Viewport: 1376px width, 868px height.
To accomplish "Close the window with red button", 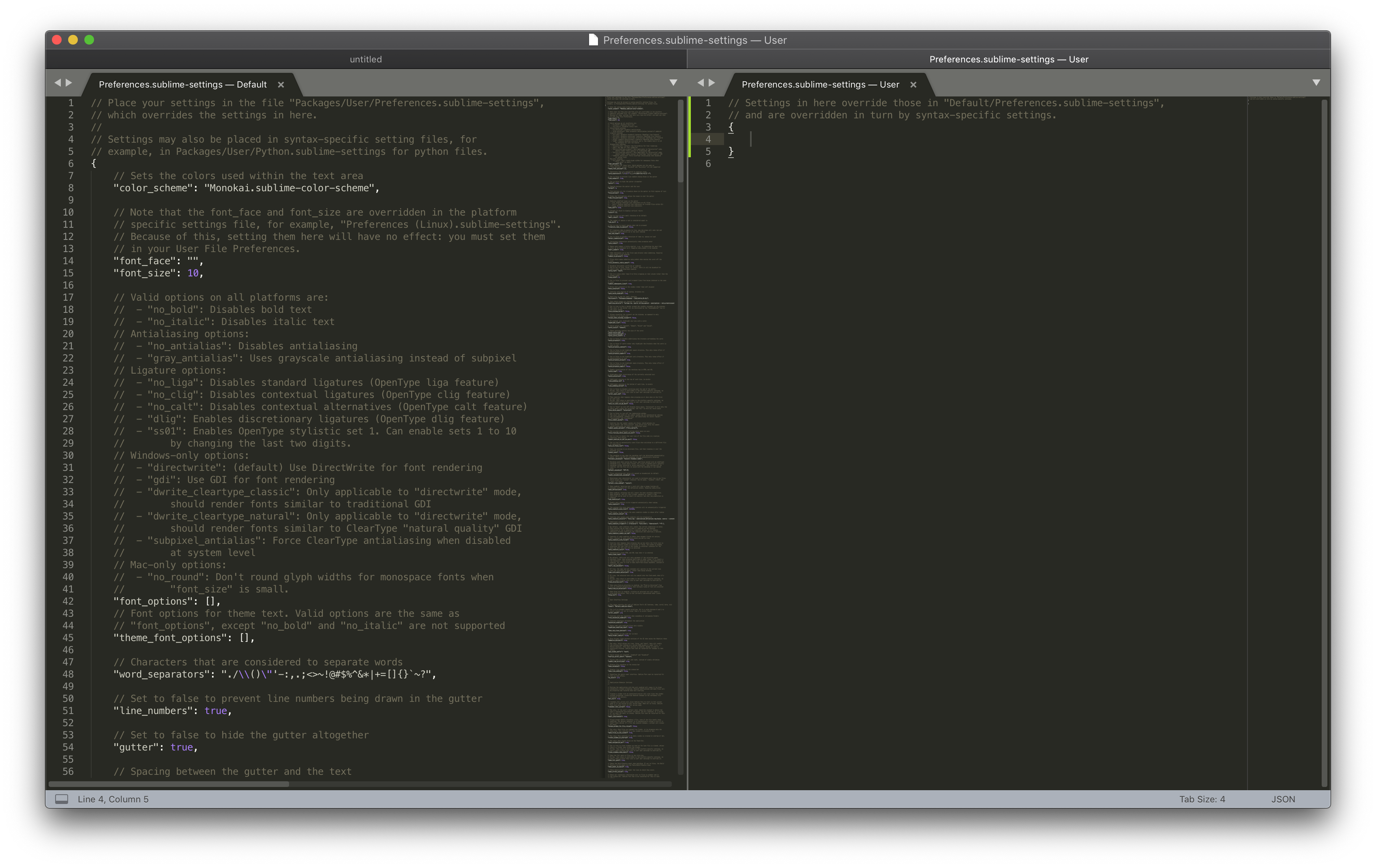I will pyautogui.click(x=57, y=39).
